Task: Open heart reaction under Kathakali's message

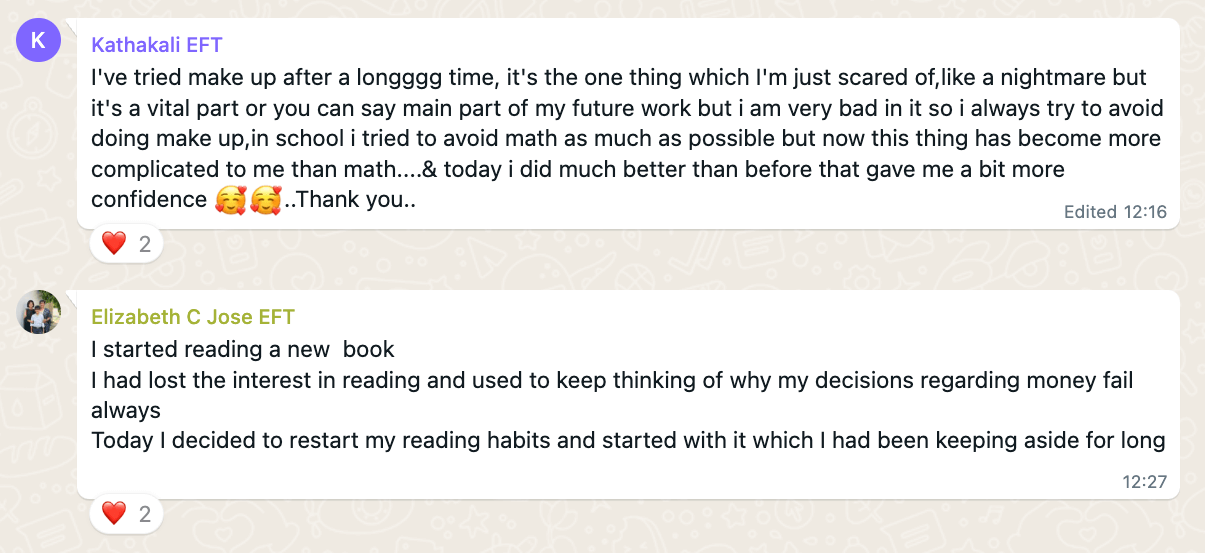Action: click(126, 243)
